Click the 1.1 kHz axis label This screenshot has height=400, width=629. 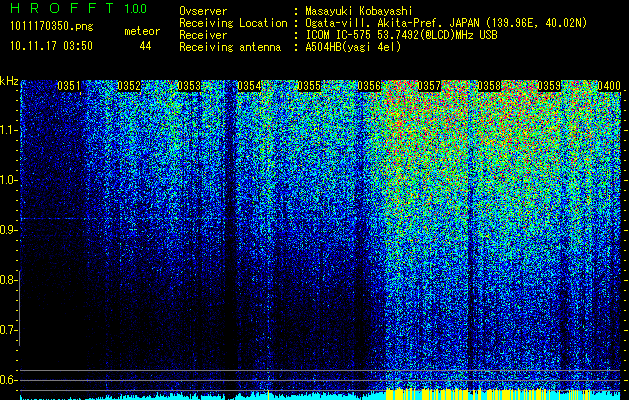[x=7, y=130]
